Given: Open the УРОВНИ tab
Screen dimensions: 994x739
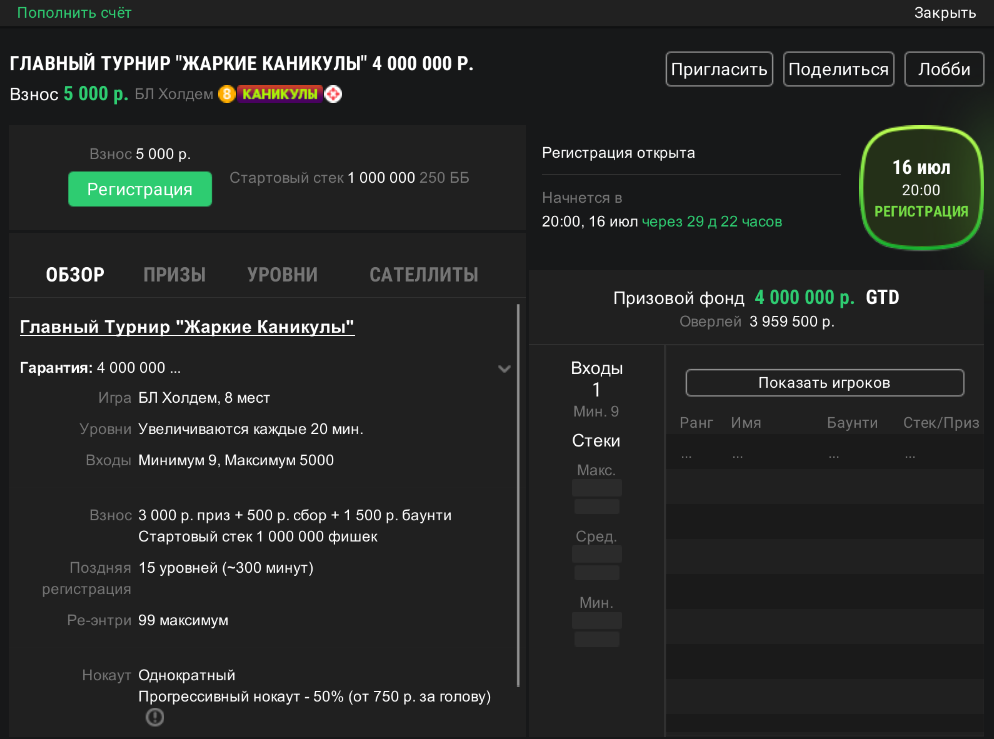Looking at the screenshot, I should coord(282,275).
